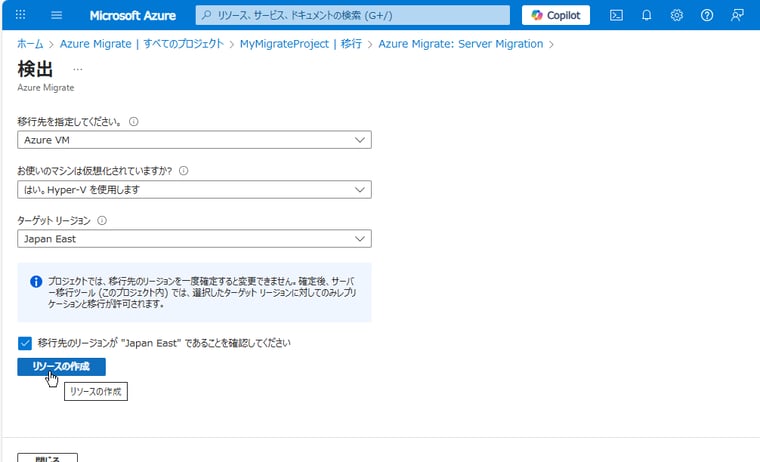Open the help question mark icon
This screenshot has width=760, height=462.
click(x=707, y=15)
